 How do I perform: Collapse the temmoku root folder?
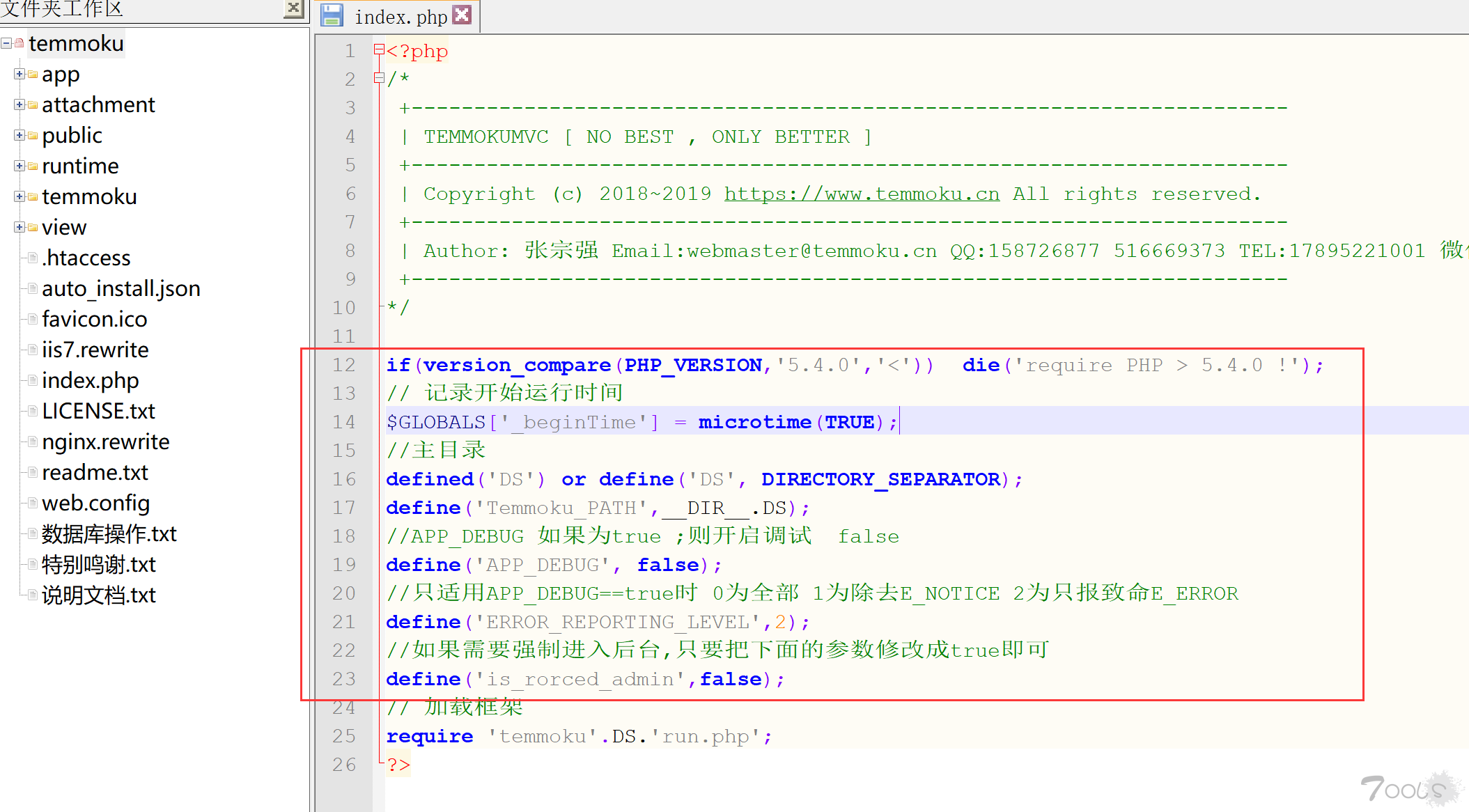point(6,43)
